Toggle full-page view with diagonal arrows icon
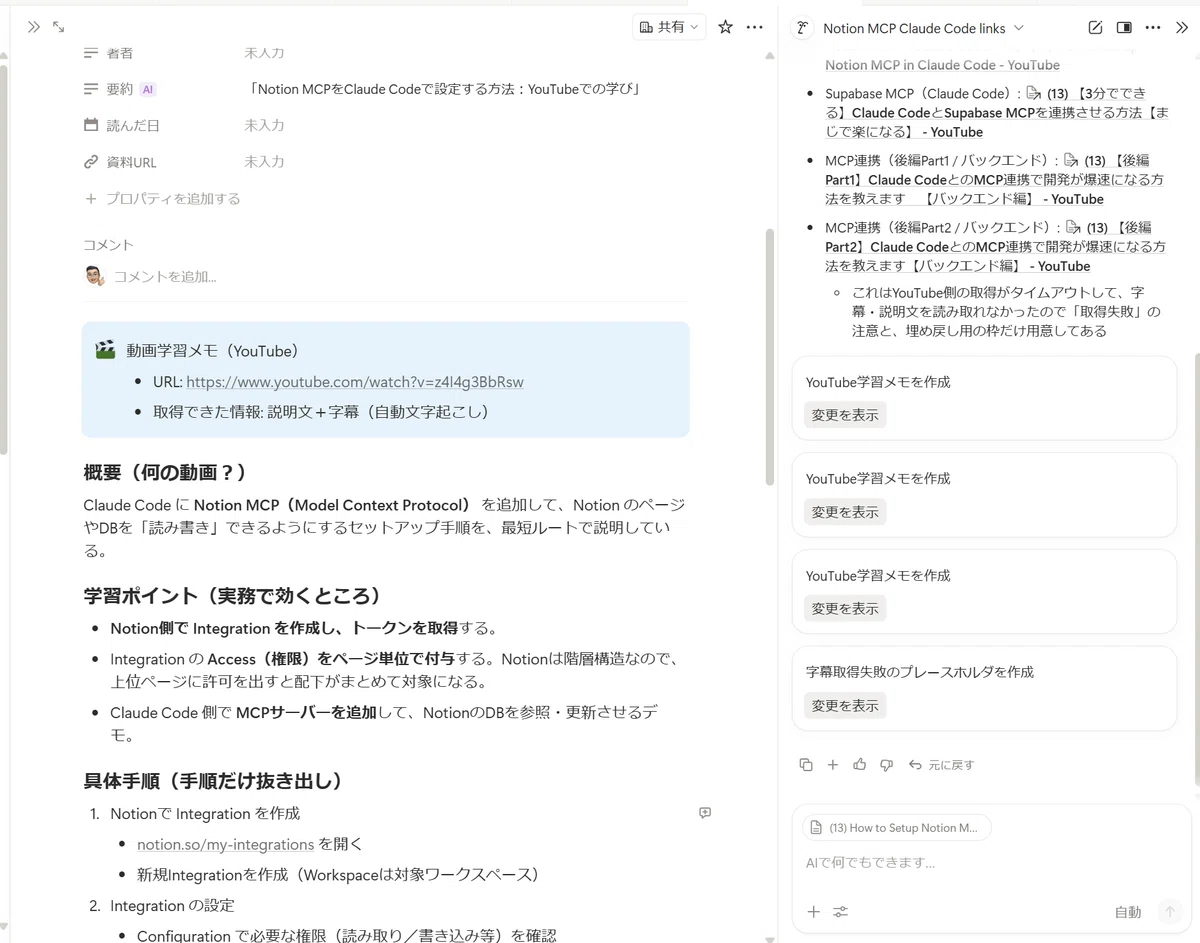1200x943 pixels. (59, 27)
